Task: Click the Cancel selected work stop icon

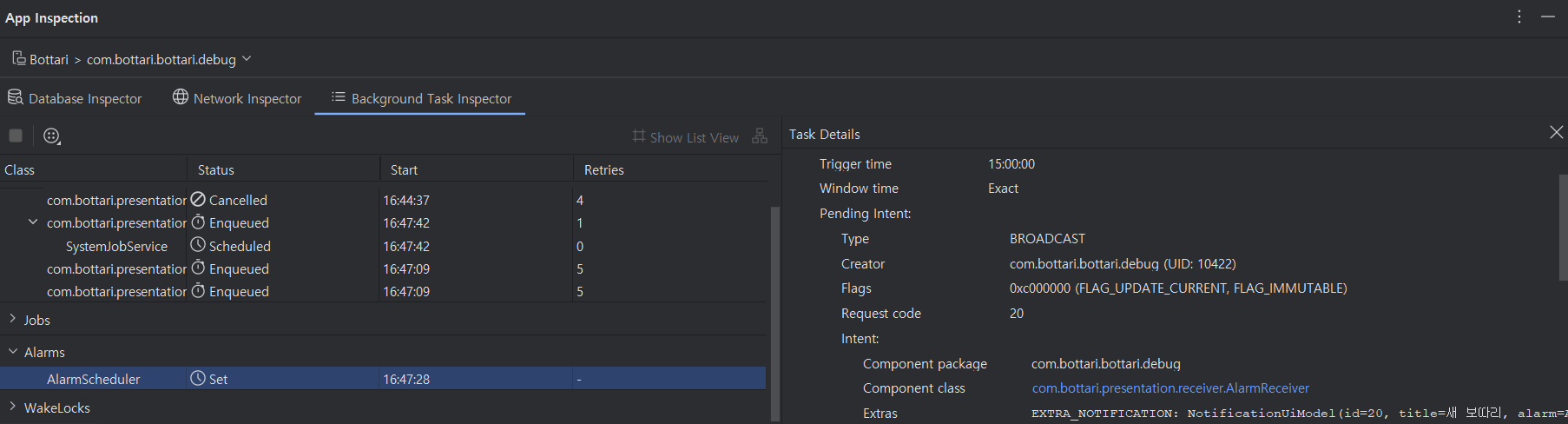Action: click(16, 136)
